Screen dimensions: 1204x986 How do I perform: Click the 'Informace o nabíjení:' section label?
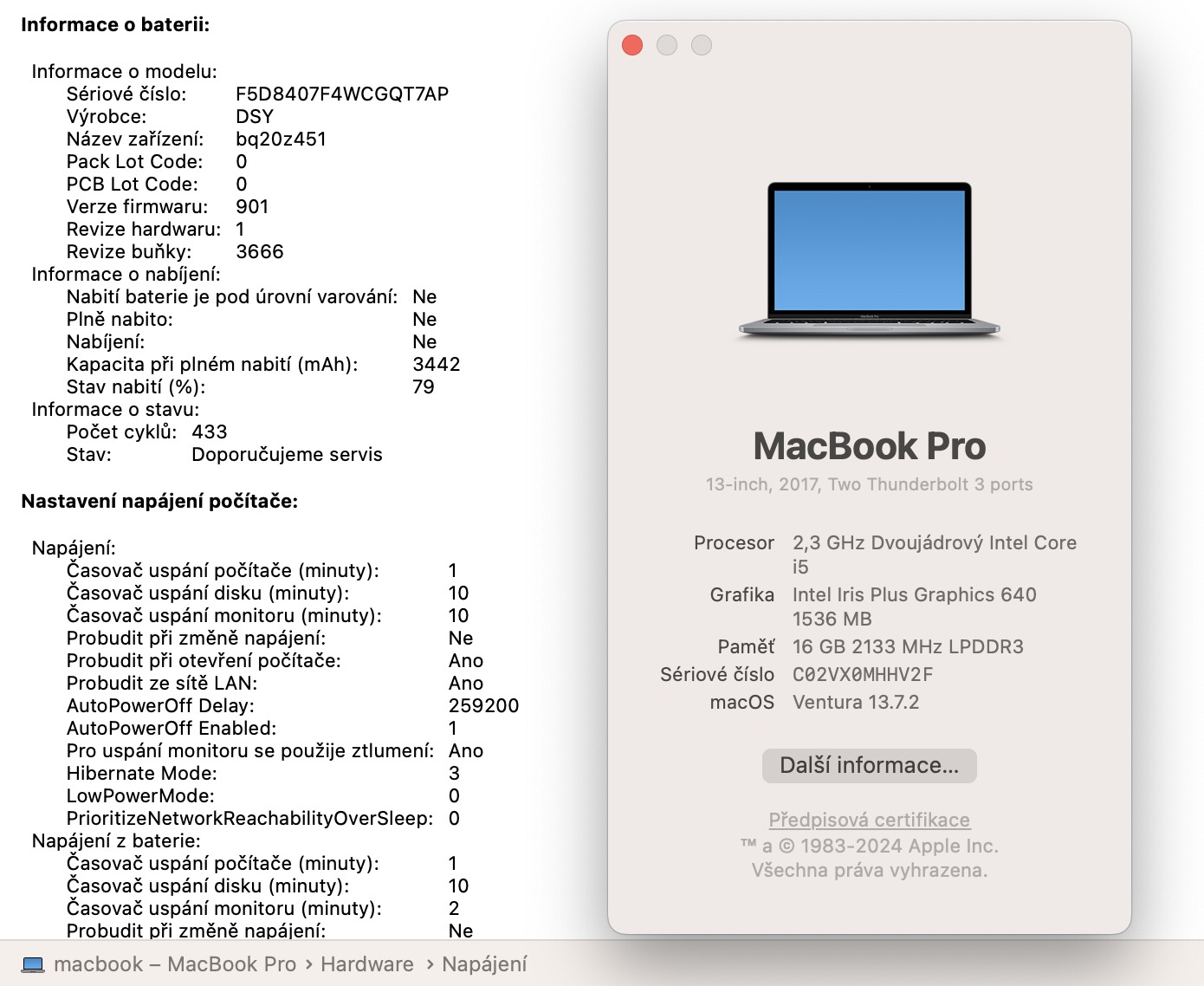tap(126, 275)
